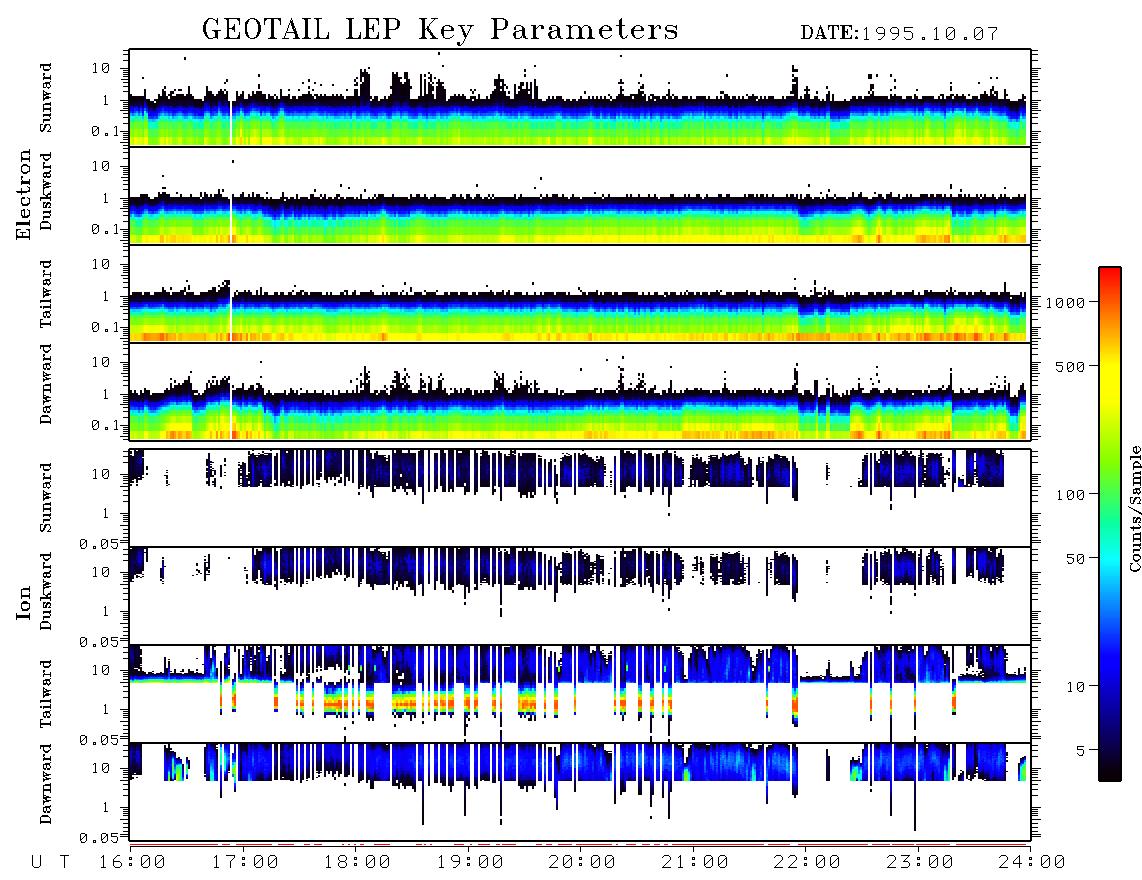Click the '22:00' time tick label

coord(807,863)
